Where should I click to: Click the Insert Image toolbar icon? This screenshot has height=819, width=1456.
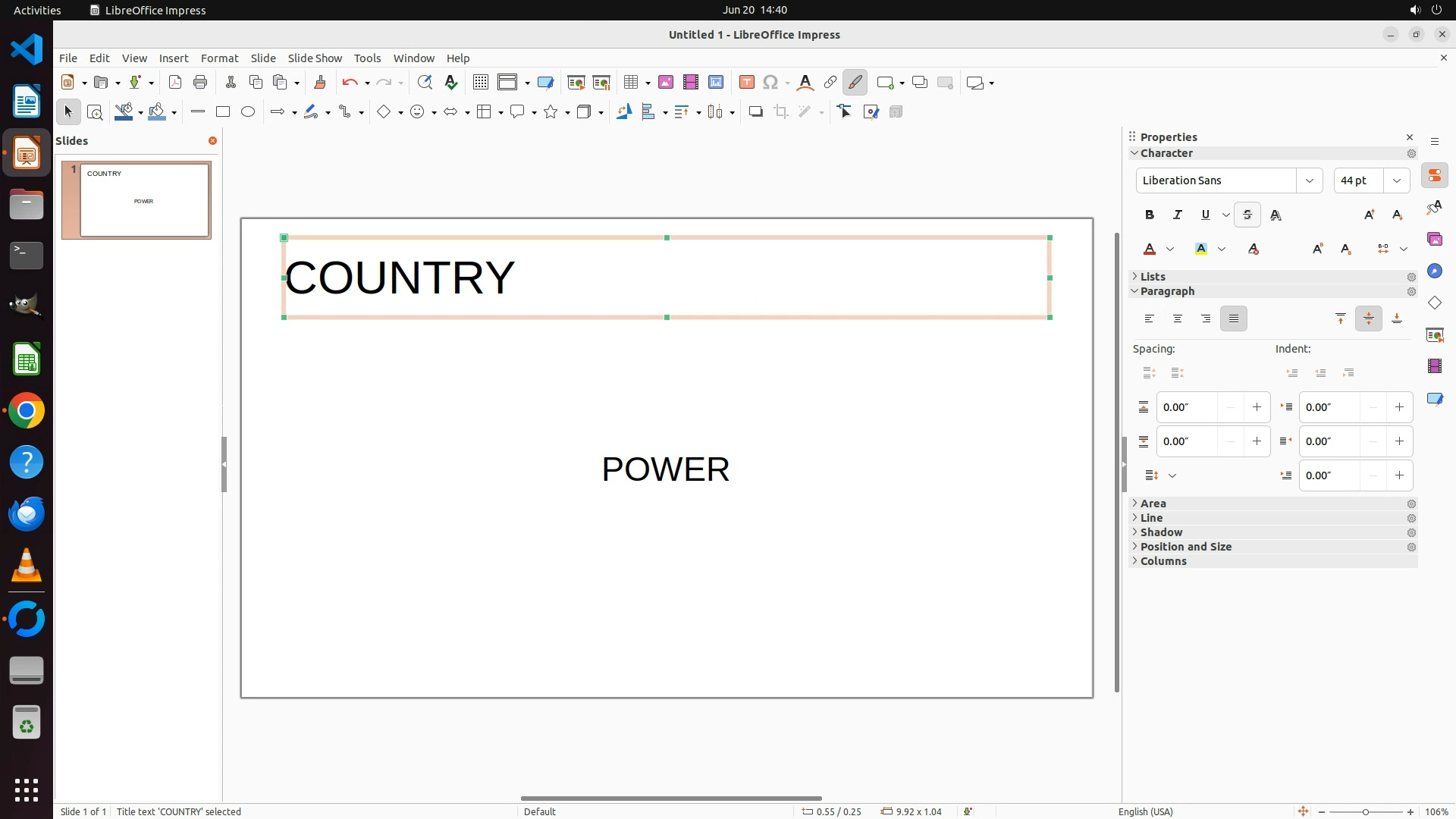tap(665, 82)
